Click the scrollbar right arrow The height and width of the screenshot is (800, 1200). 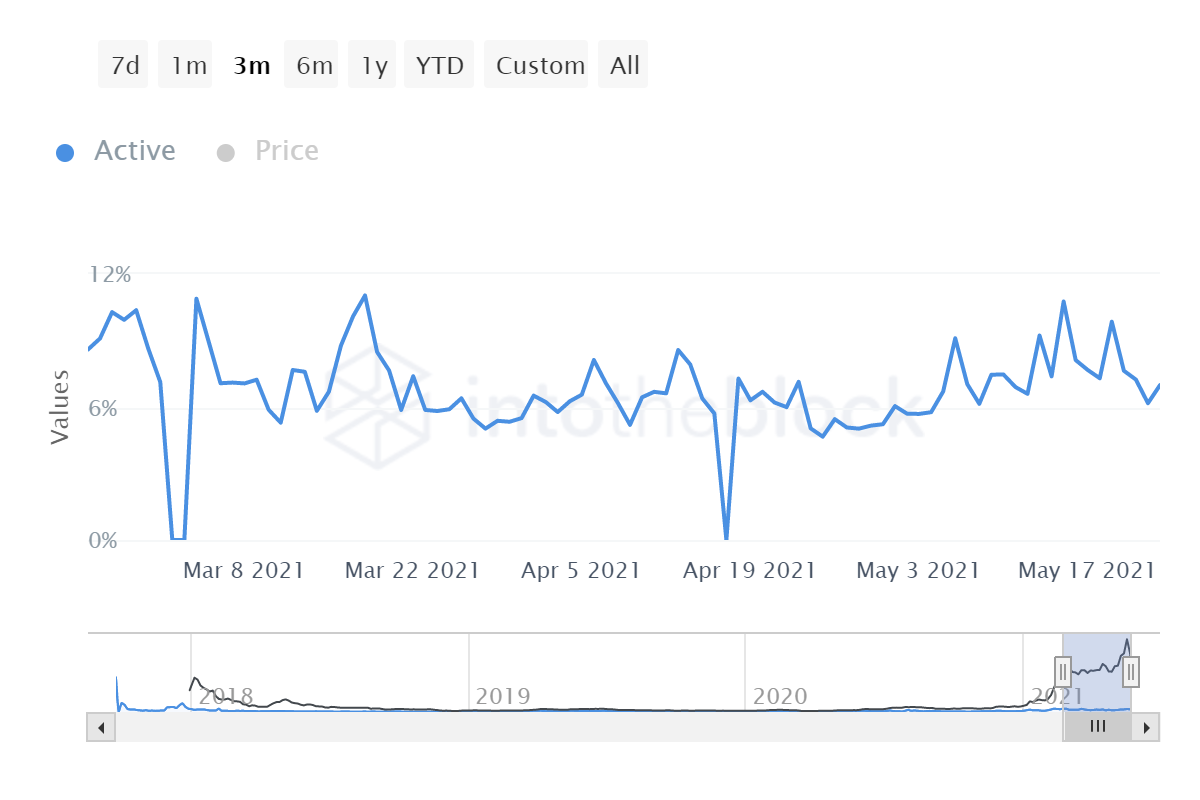click(x=1147, y=727)
